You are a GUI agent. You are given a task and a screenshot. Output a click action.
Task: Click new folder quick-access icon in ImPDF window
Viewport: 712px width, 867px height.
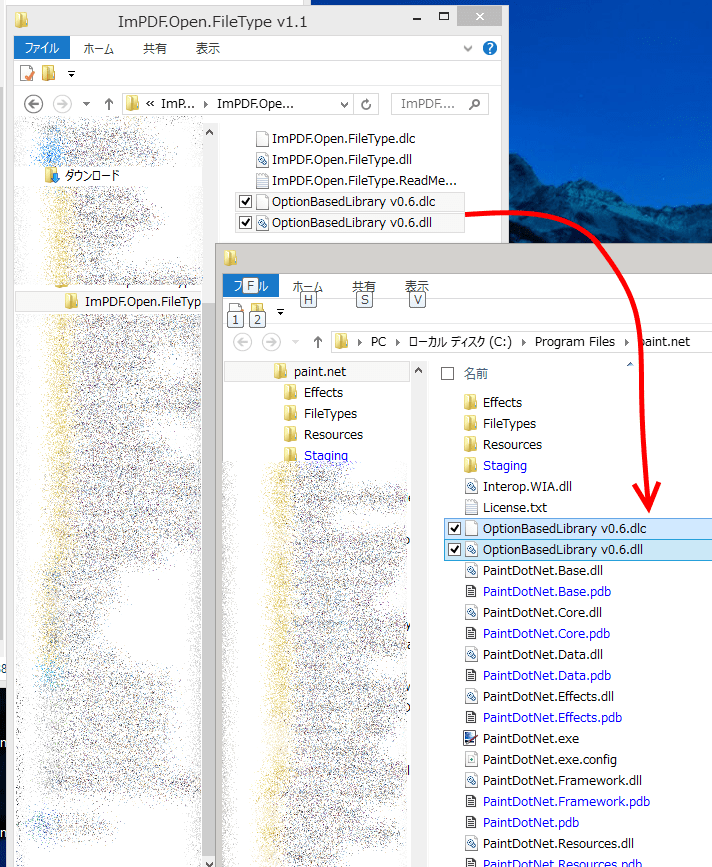pos(49,73)
